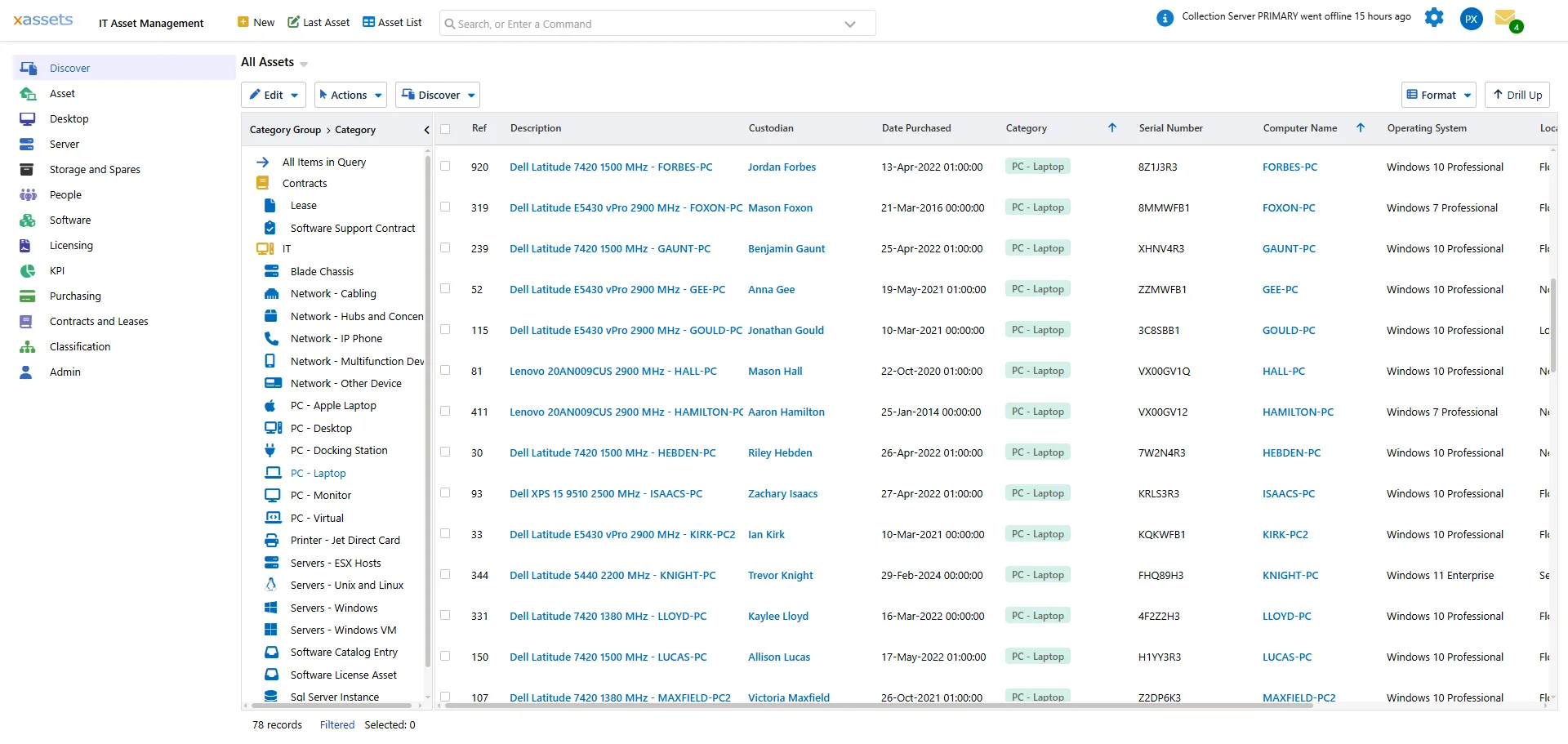Select PC - Laptop in category tree
Image resolution: width=1568 pixels, height=744 pixels.
click(x=318, y=473)
